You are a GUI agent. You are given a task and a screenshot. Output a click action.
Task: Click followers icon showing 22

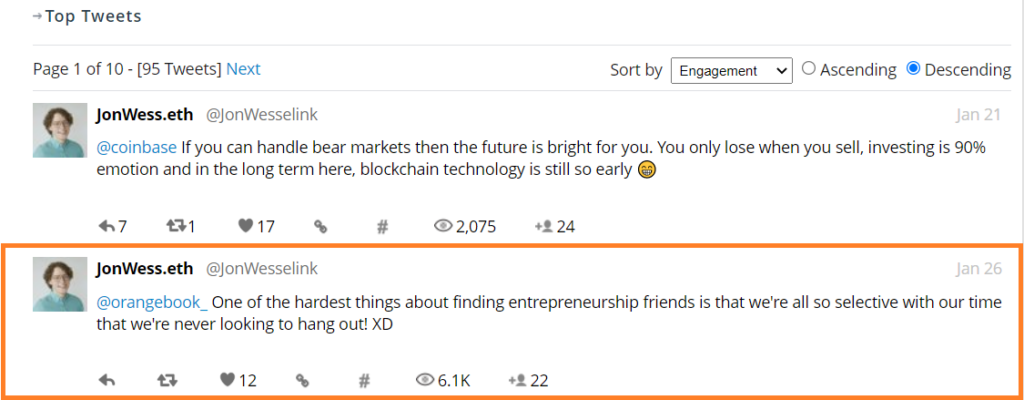click(517, 380)
